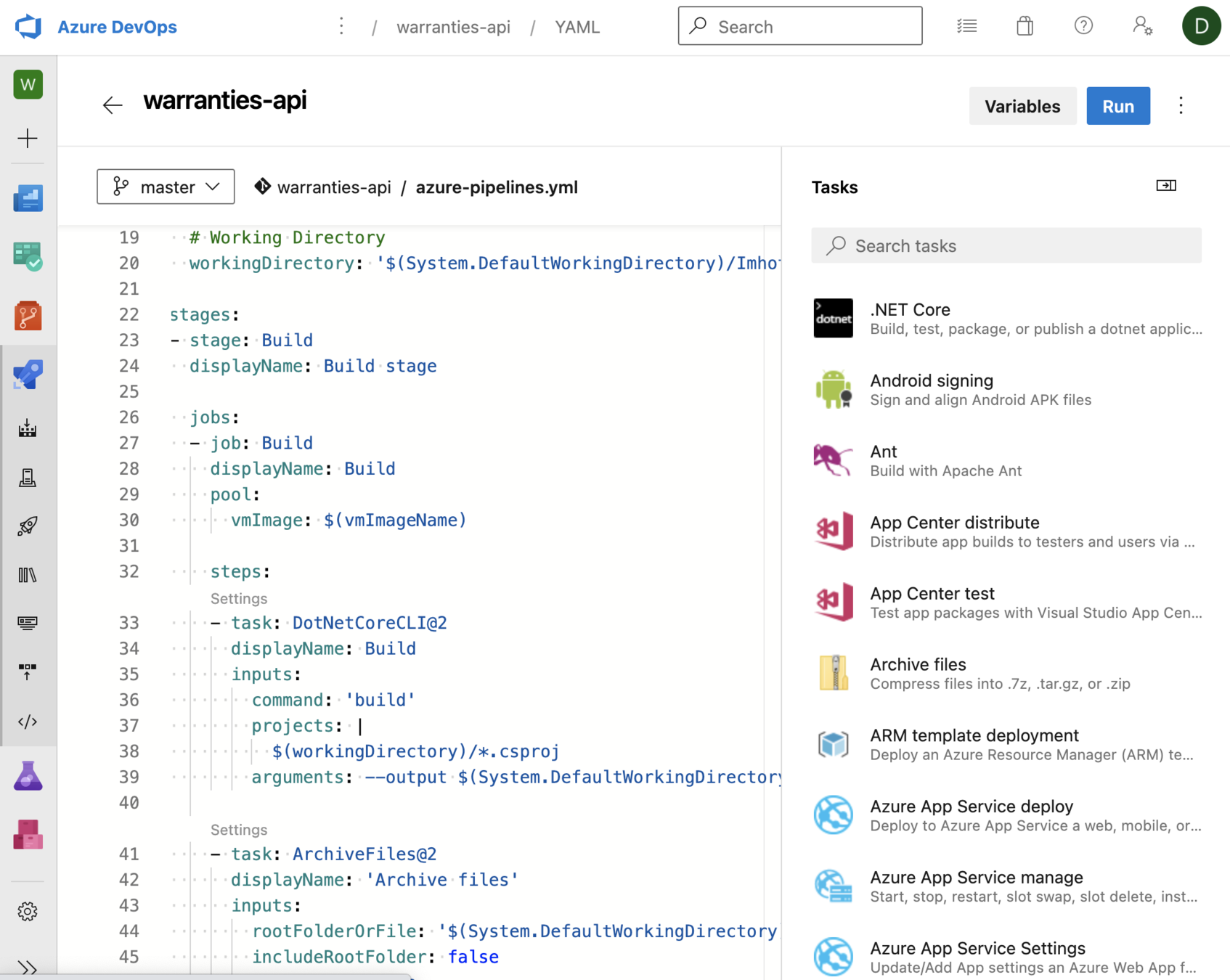The width and height of the screenshot is (1230, 980).
Task: Click in the top Search box
Action: tap(800, 26)
